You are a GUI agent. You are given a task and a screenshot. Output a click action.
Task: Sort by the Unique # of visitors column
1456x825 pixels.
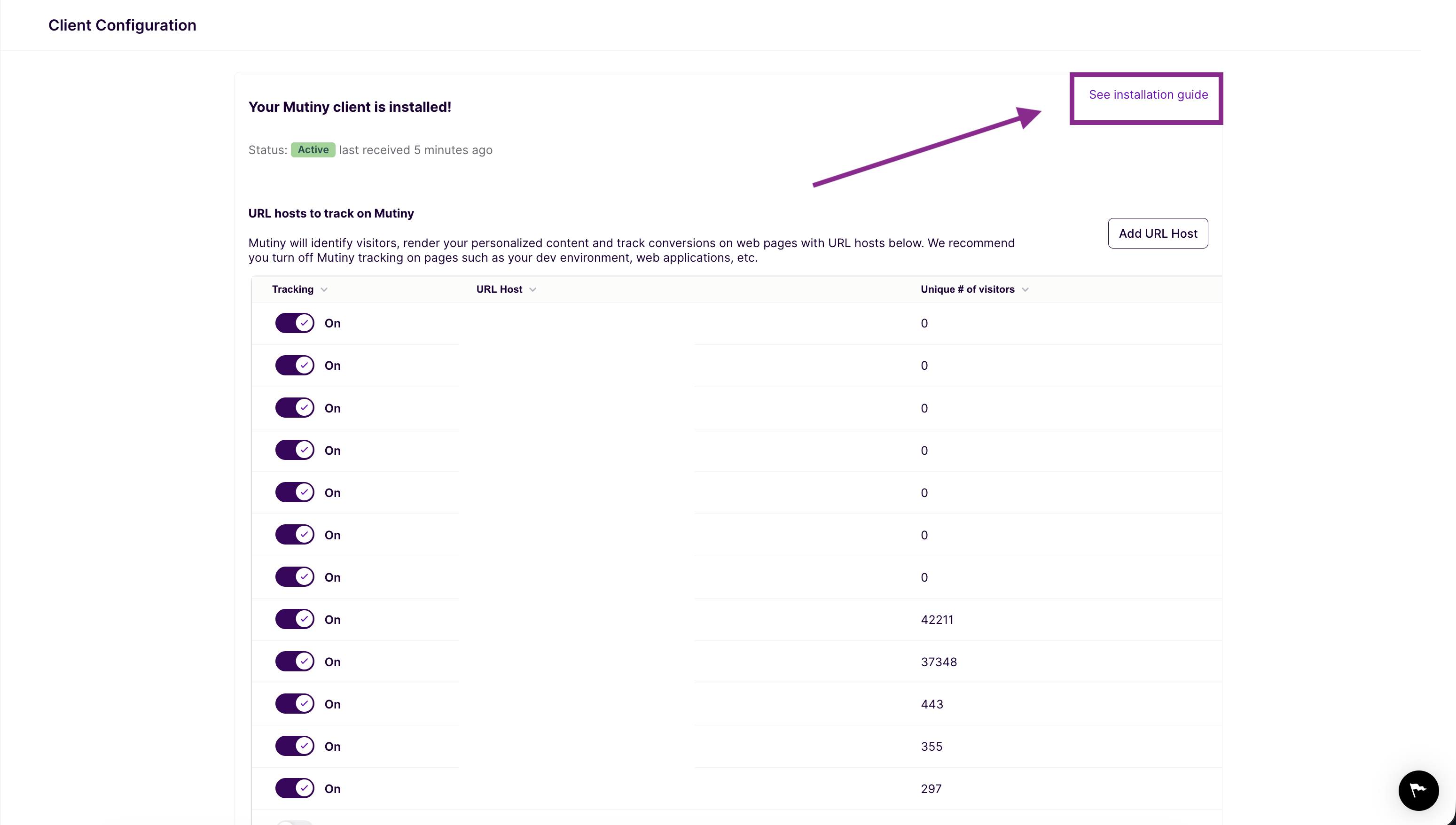1024,289
